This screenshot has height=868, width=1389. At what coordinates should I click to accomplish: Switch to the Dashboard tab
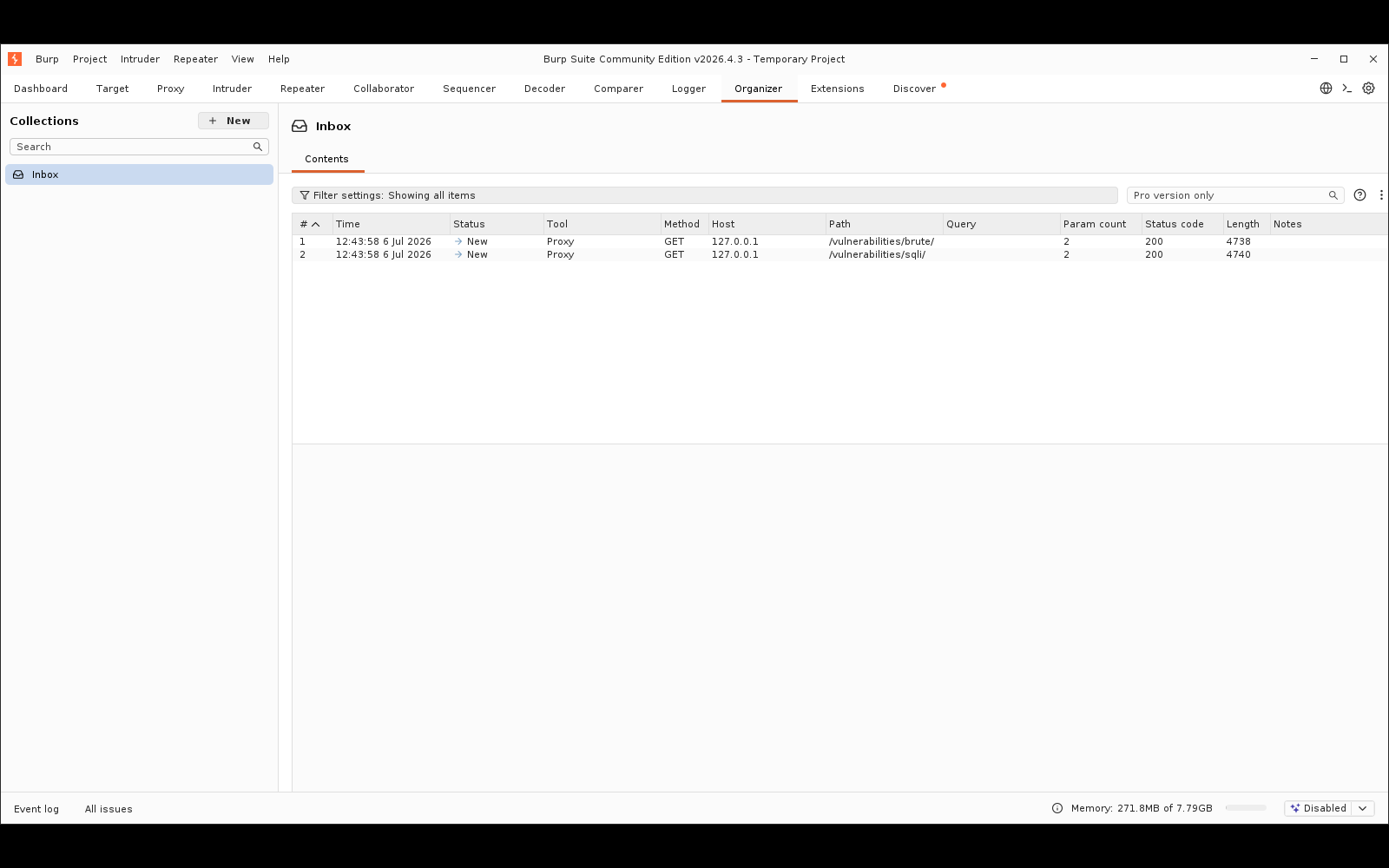(x=41, y=89)
